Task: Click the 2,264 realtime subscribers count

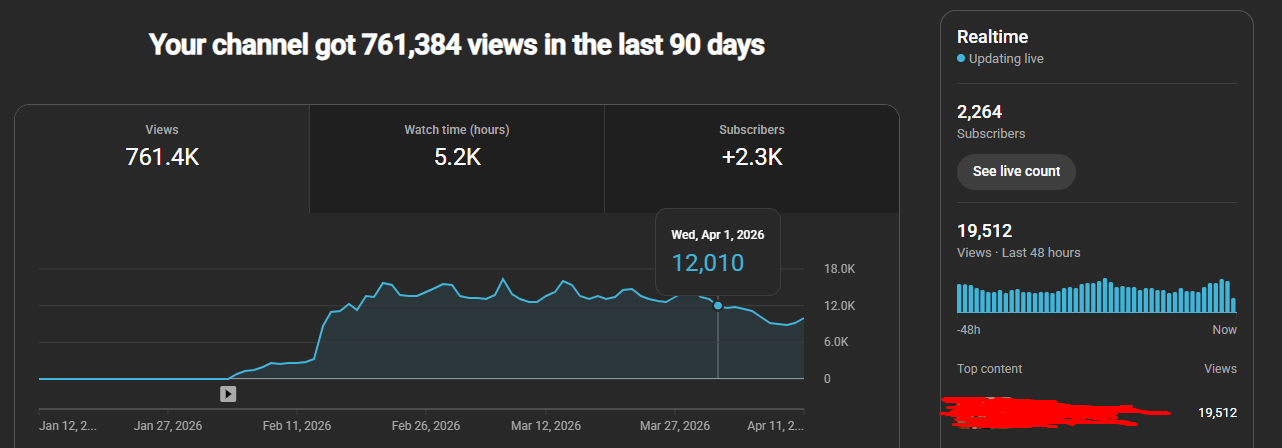Action: click(x=980, y=112)
